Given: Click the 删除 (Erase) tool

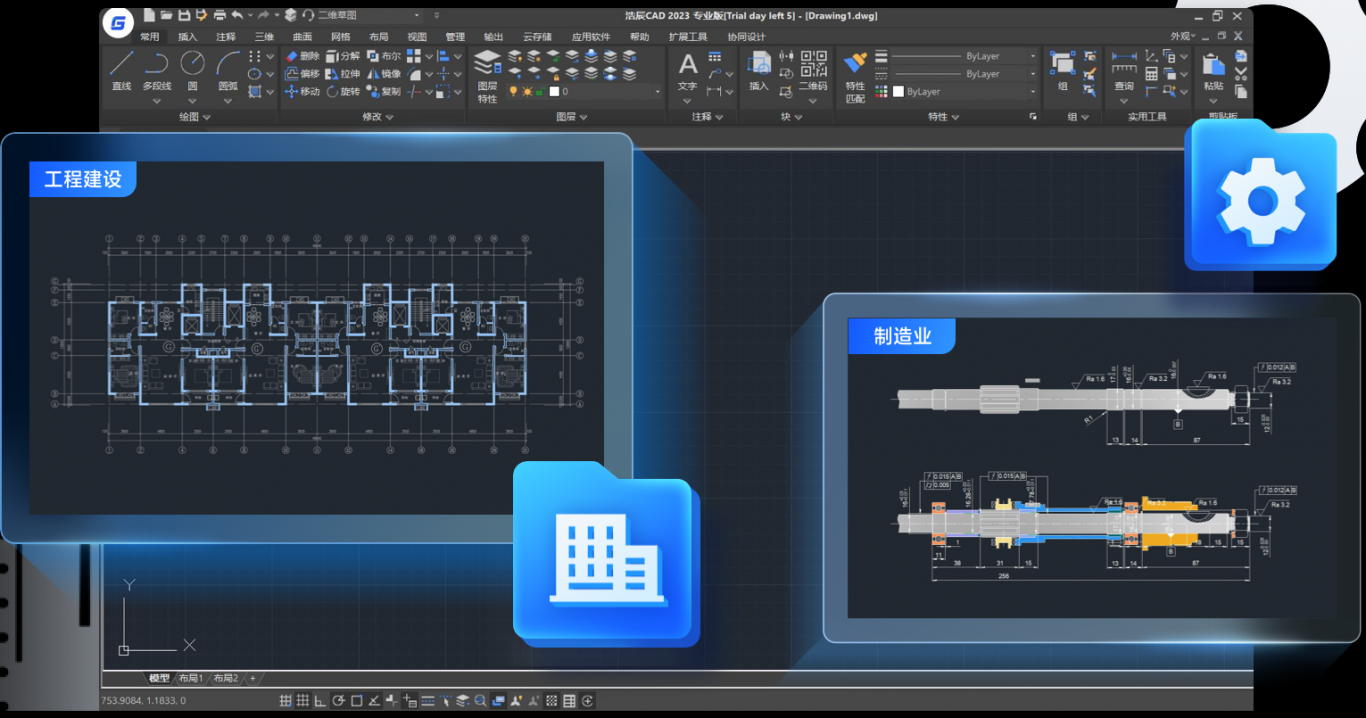Looking at the screenshot, I should tap(302, 56).
